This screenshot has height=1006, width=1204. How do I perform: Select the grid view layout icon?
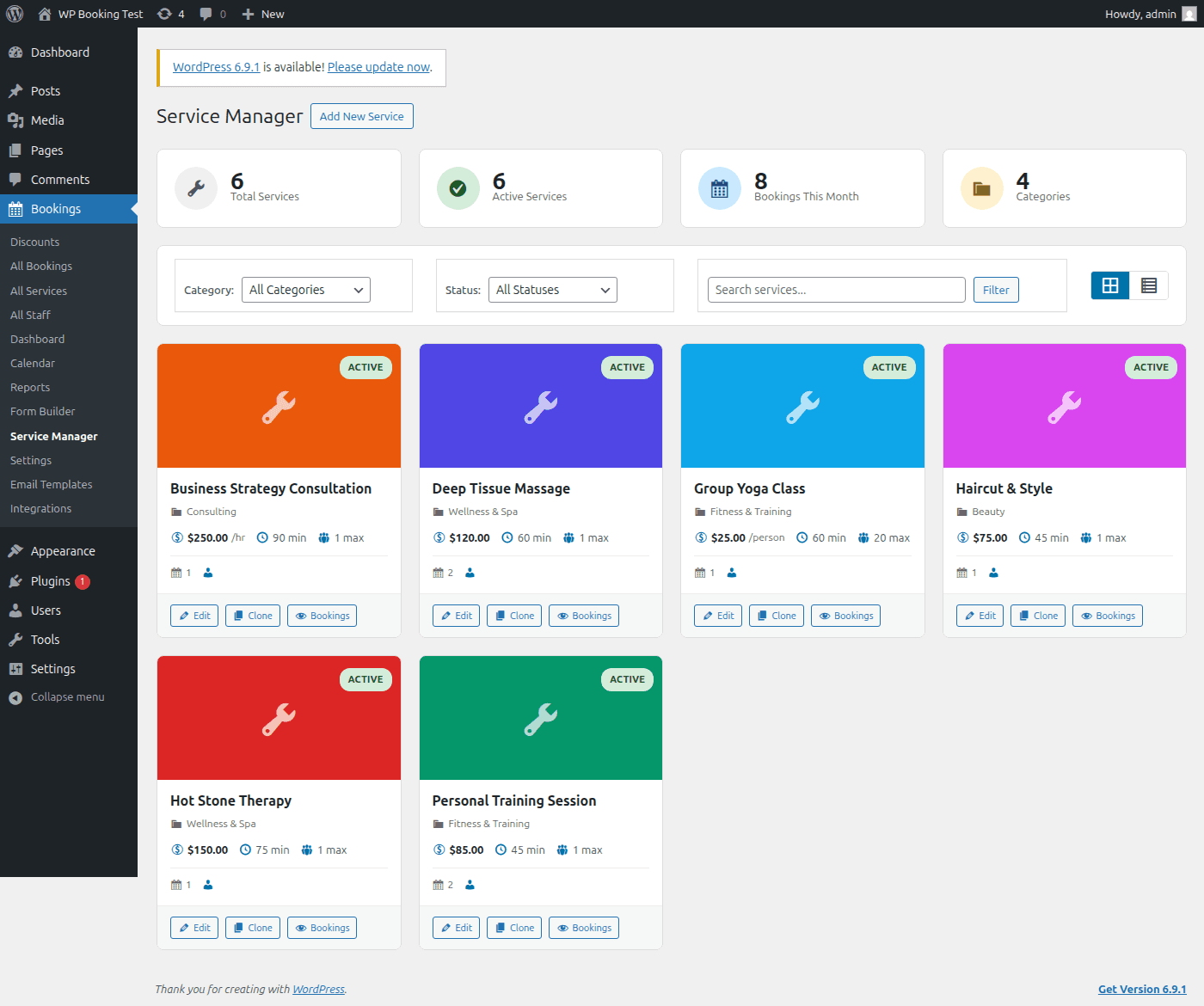(1109, 285)
